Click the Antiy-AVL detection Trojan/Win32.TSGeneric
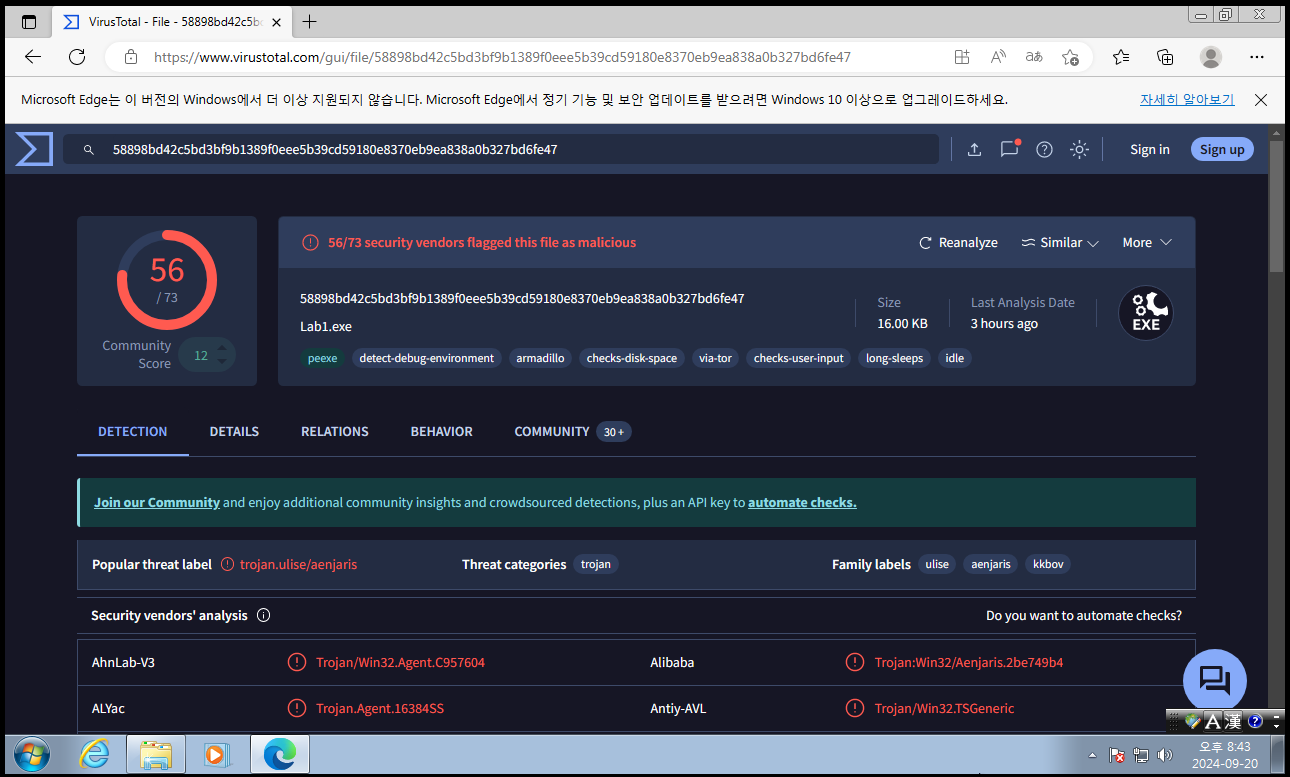The height and width of the screenshot is (777, 1290). (x=944, y=708)
